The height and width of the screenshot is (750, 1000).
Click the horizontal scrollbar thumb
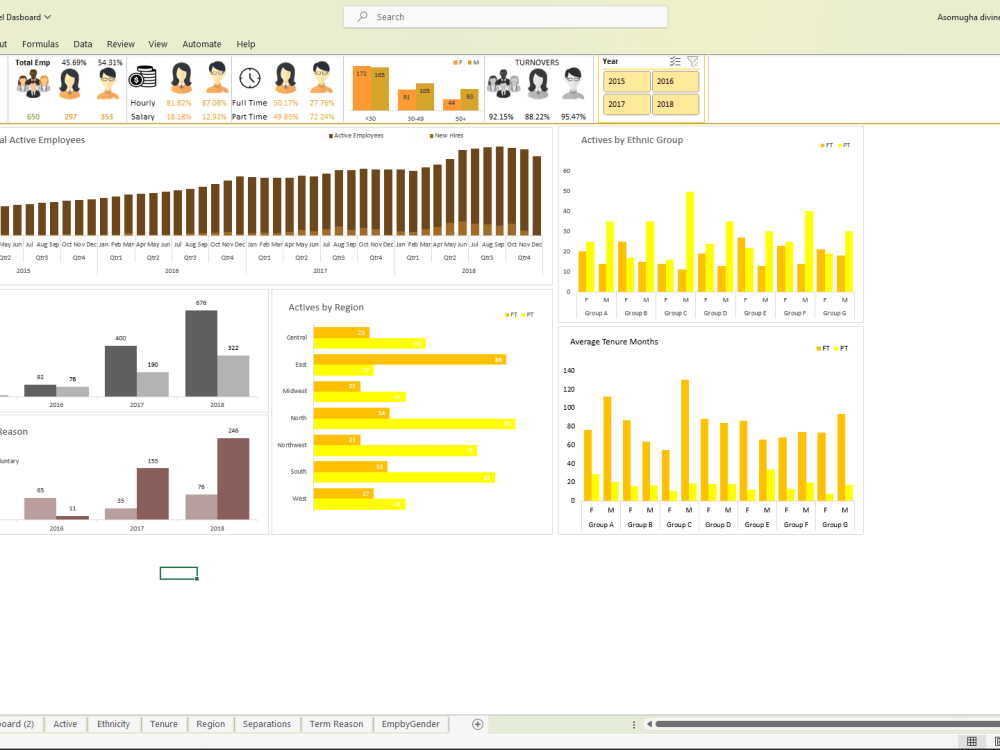click(x=828, y=724)
